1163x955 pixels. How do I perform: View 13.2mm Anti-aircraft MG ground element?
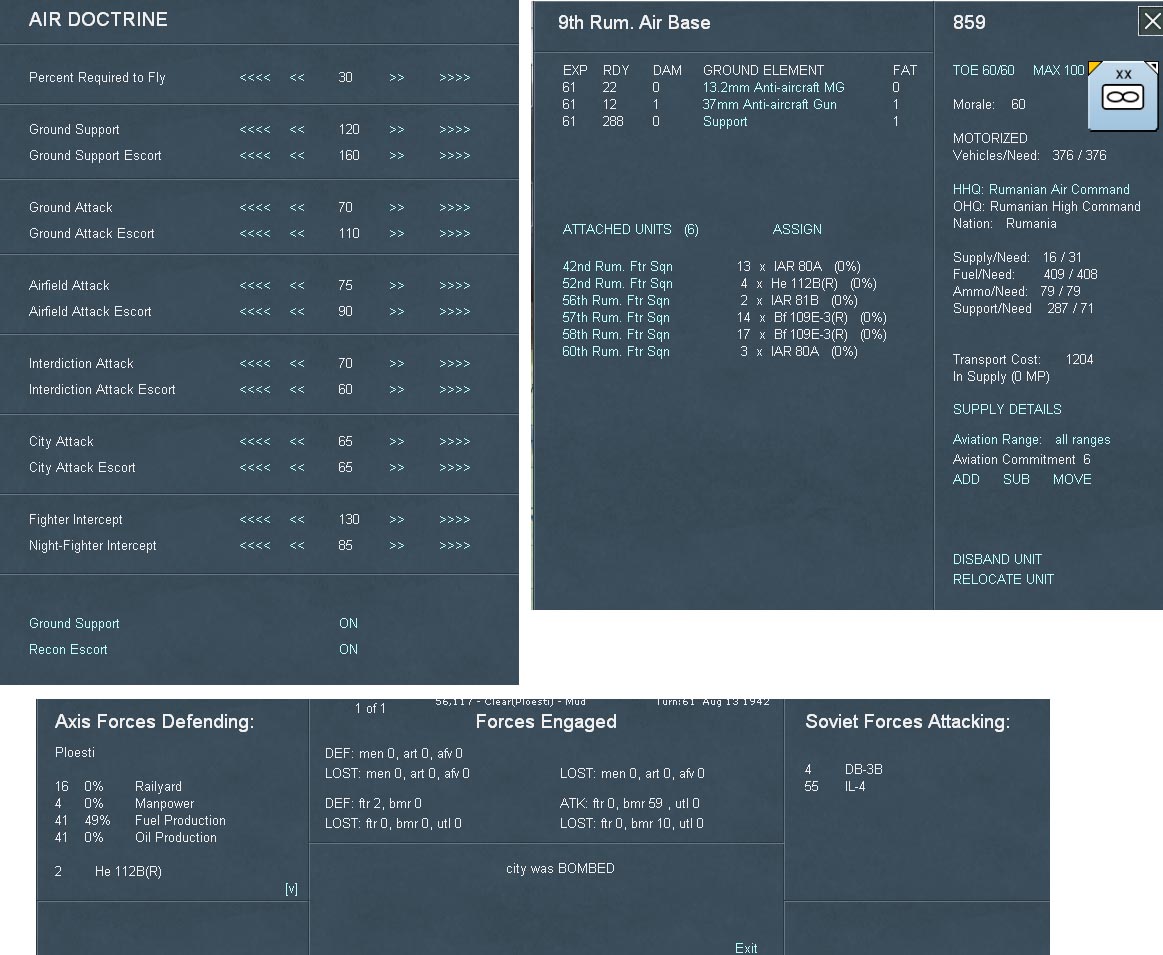pyautogui.click(x=774, y=87)
